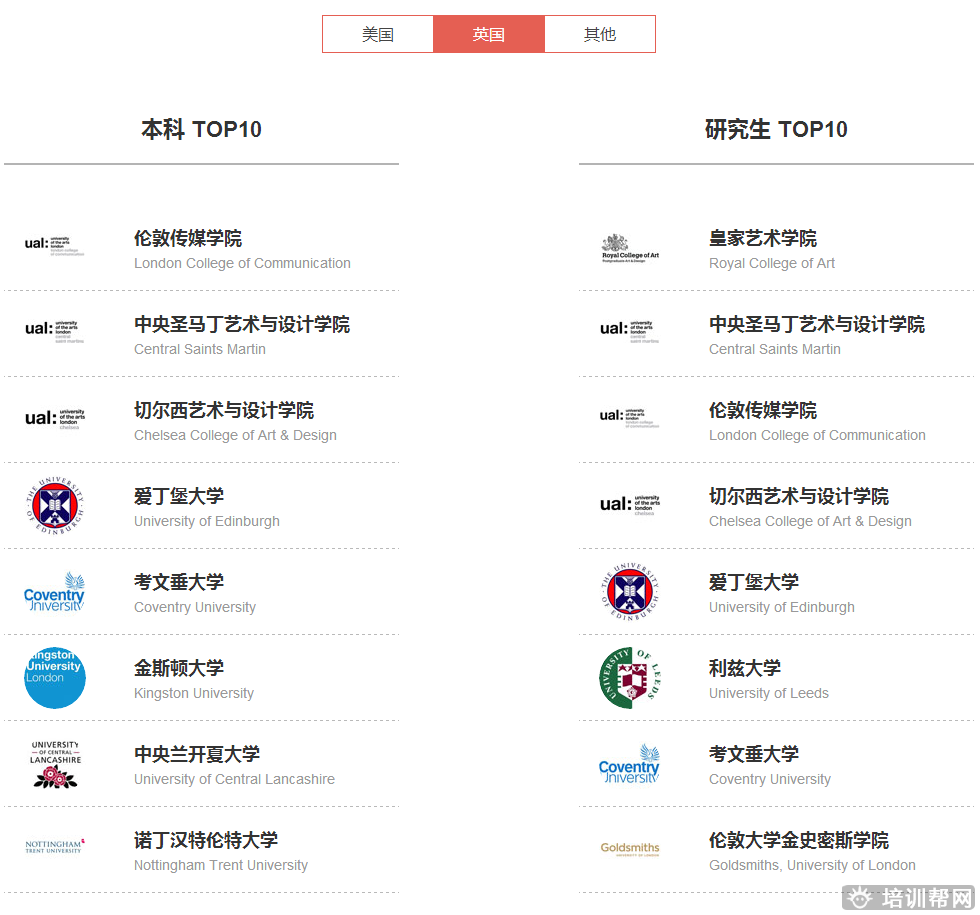Open 爱丁堡大学 in the 研究生 TOP10 list
980x915 pixels.
click(x=754, y=582)
